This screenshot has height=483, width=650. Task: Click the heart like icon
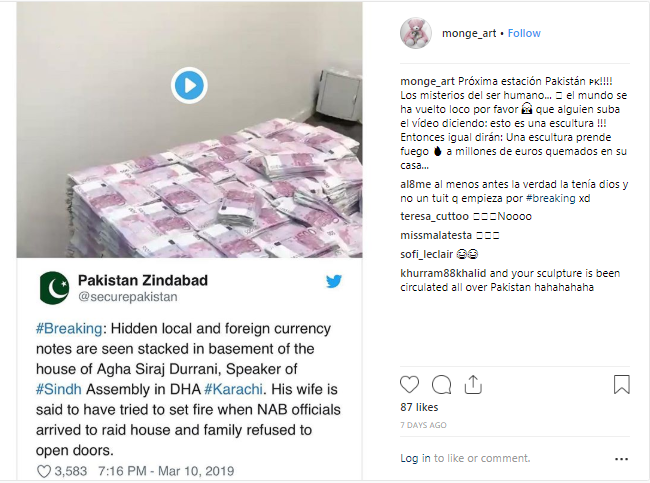coord(410,384)
